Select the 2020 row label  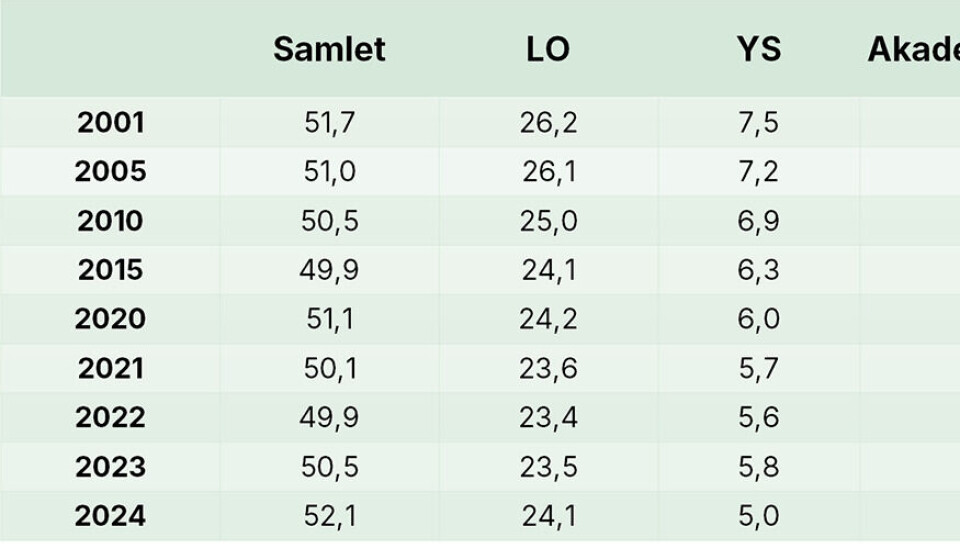click(110, 318)
